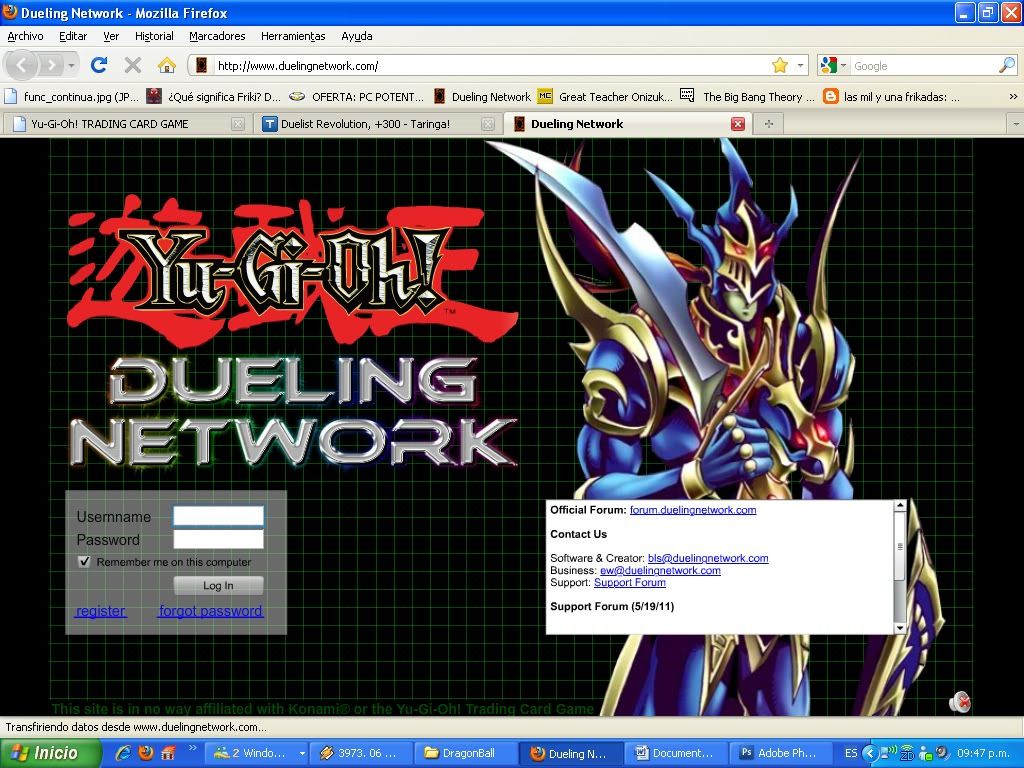Open the Ayuda menu
The height and width of the screenshot is (768, 1024).
tap(357, 36)
